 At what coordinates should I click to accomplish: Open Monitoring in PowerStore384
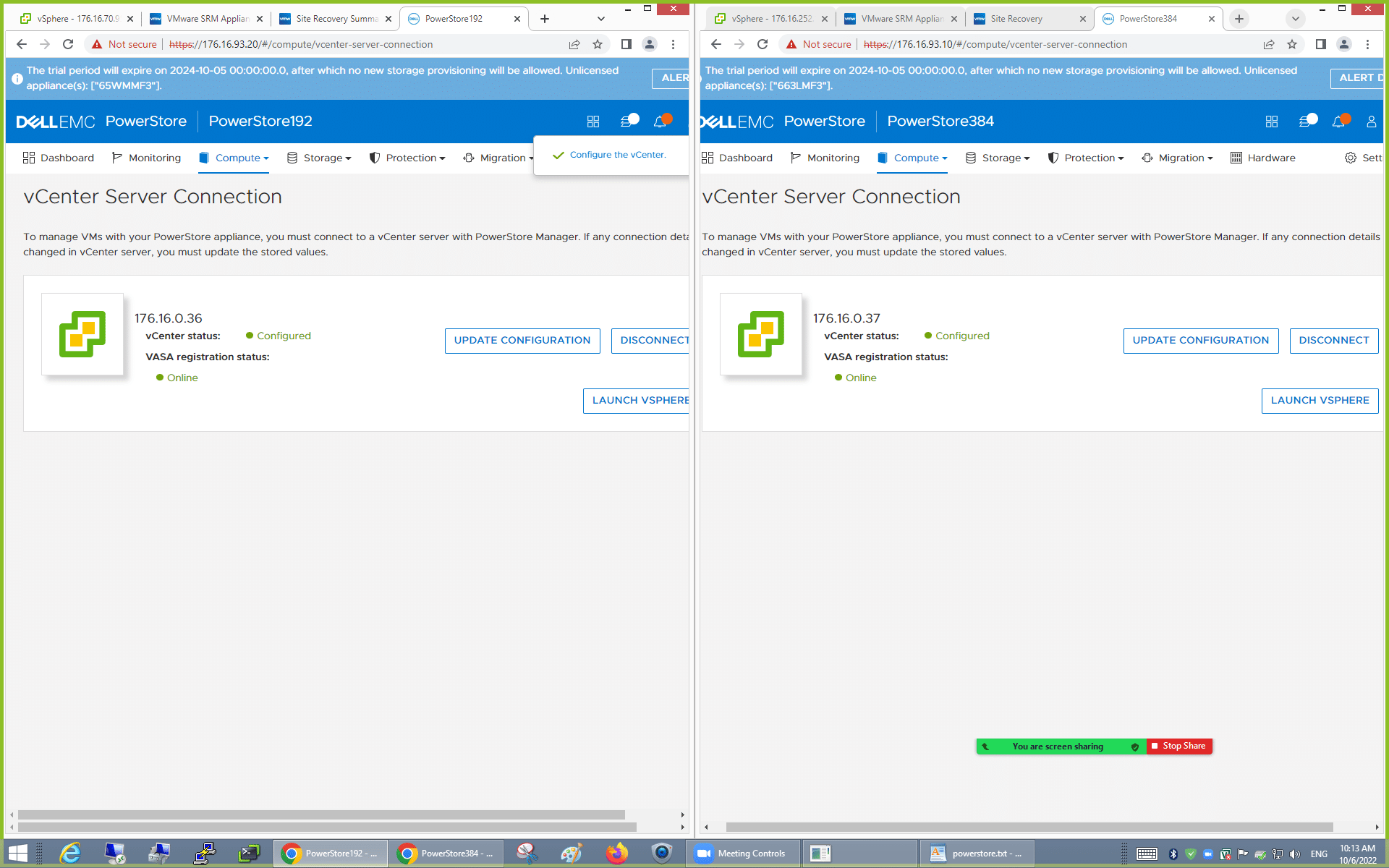(x=825, y=158)
